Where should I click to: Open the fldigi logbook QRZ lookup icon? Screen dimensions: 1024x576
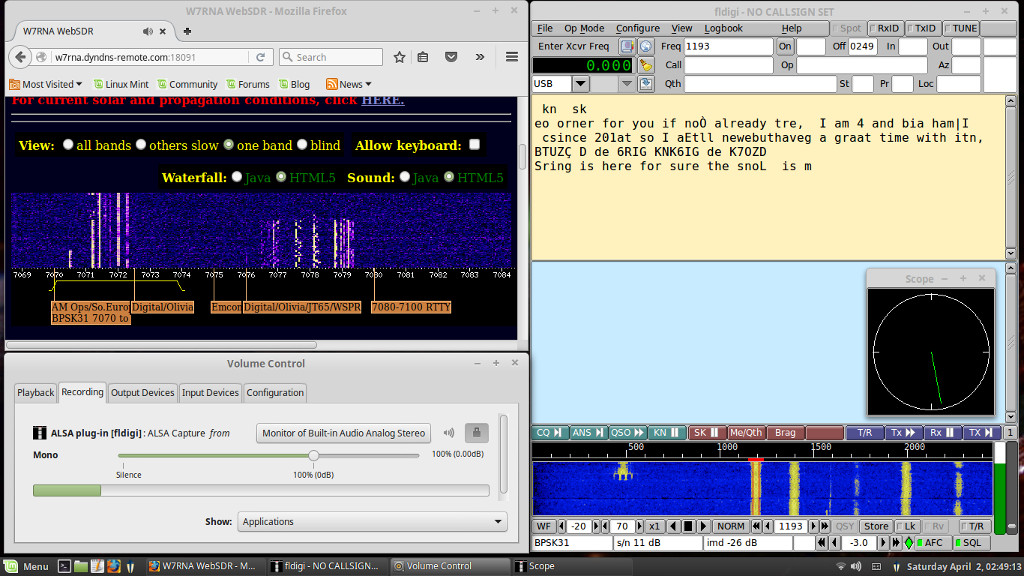[x=627, y=46]
